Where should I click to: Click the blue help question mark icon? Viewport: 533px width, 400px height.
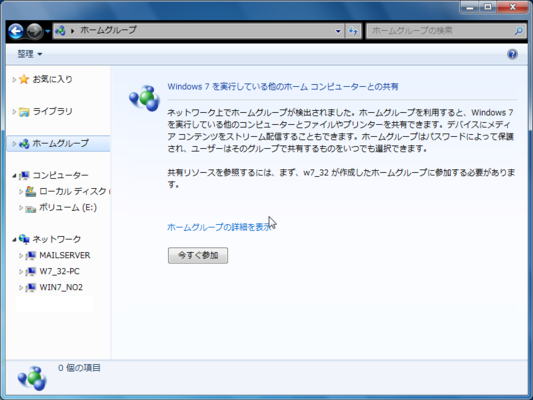(x=512, y=54)
